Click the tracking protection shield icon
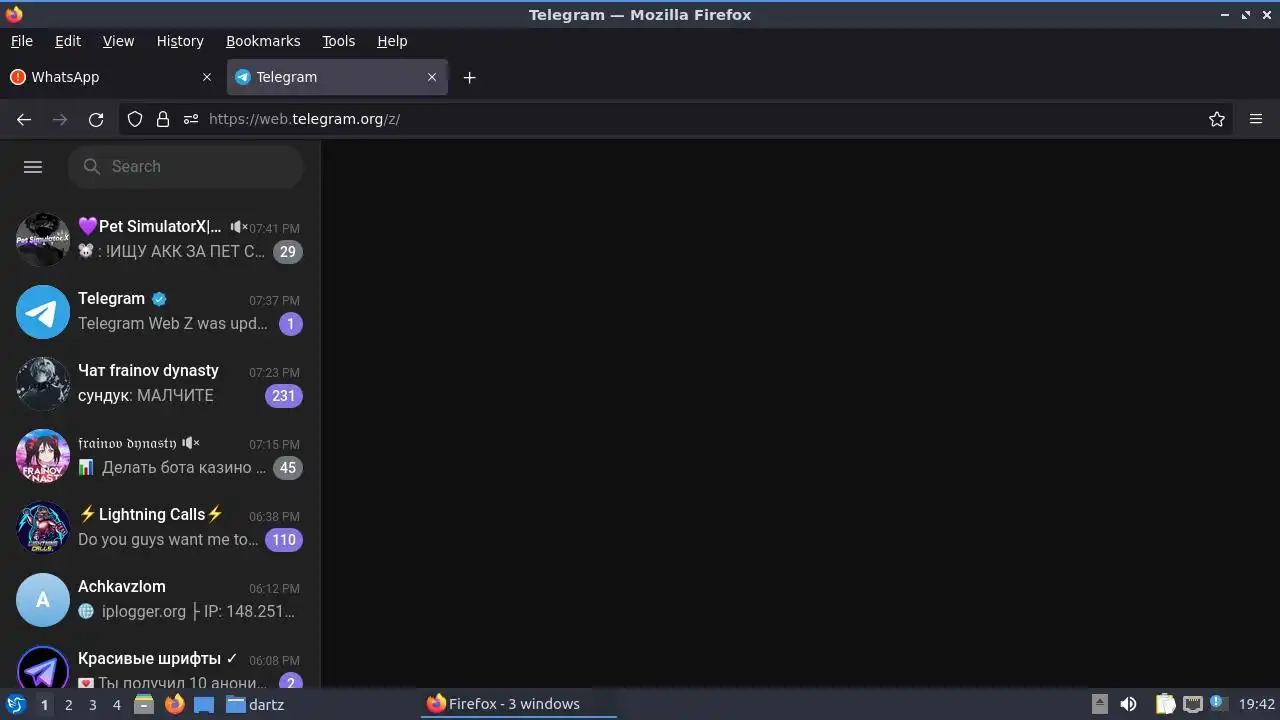Screen dimensions: 1280x720 click(x=135, y=119)
